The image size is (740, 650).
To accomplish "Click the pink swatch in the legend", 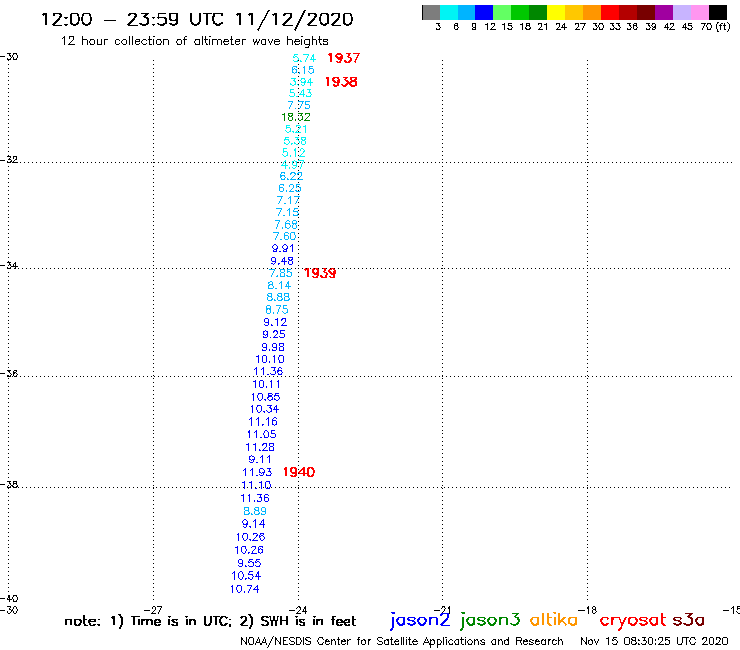I will (700, 12).
